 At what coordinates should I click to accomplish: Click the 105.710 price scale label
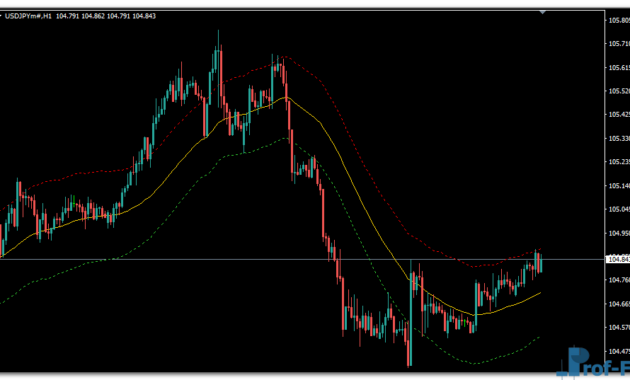pos(619,44)
